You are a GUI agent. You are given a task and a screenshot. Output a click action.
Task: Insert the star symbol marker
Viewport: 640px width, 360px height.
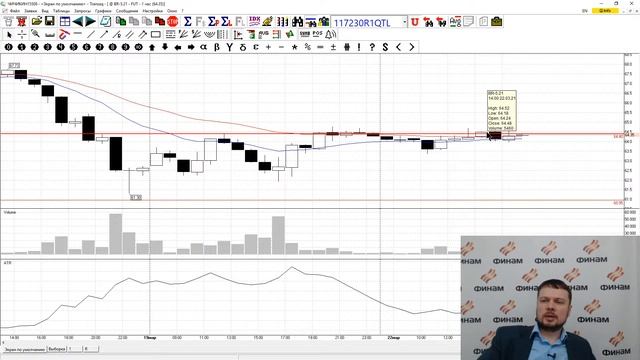tap(294, 47)
